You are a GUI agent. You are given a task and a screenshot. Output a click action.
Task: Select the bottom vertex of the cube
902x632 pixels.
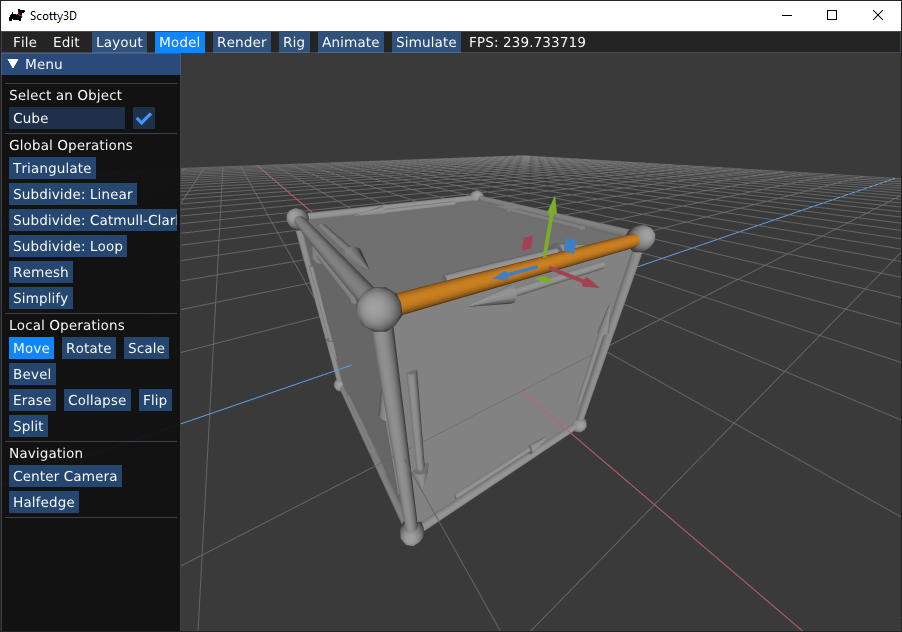click(410, 535)
